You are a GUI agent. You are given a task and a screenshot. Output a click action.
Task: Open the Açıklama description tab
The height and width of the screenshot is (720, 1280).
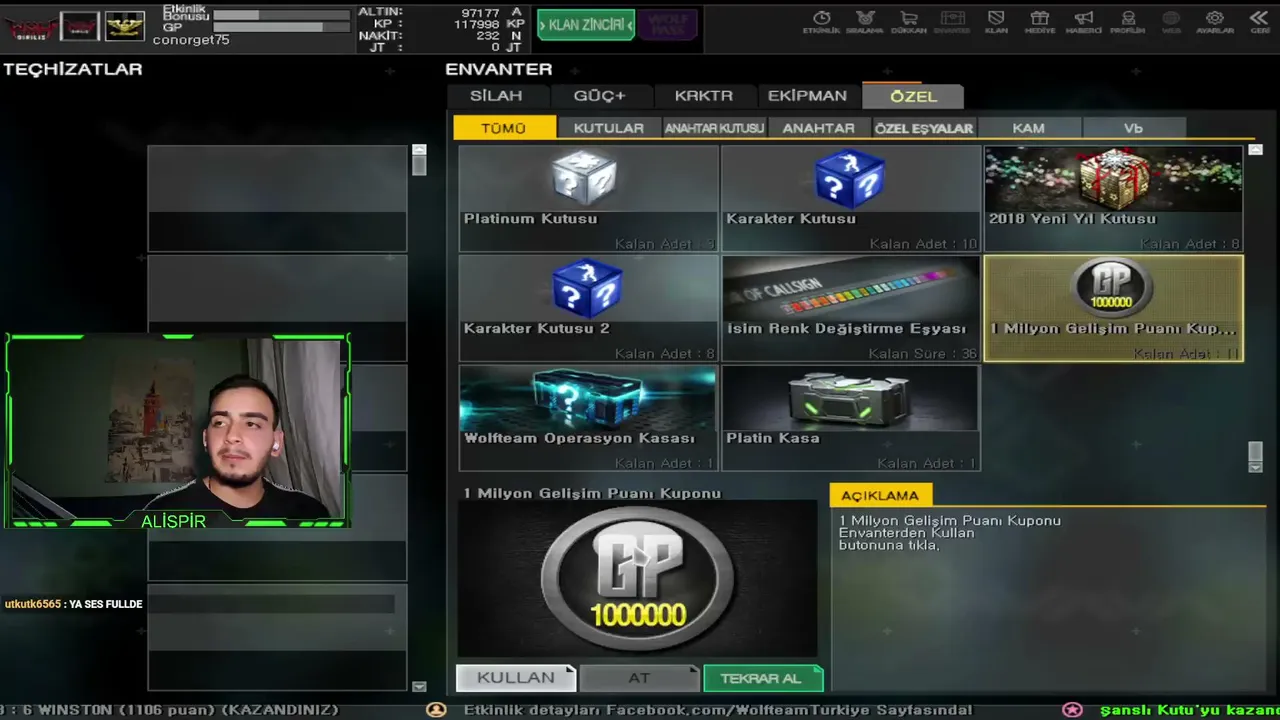pos(880,495)
